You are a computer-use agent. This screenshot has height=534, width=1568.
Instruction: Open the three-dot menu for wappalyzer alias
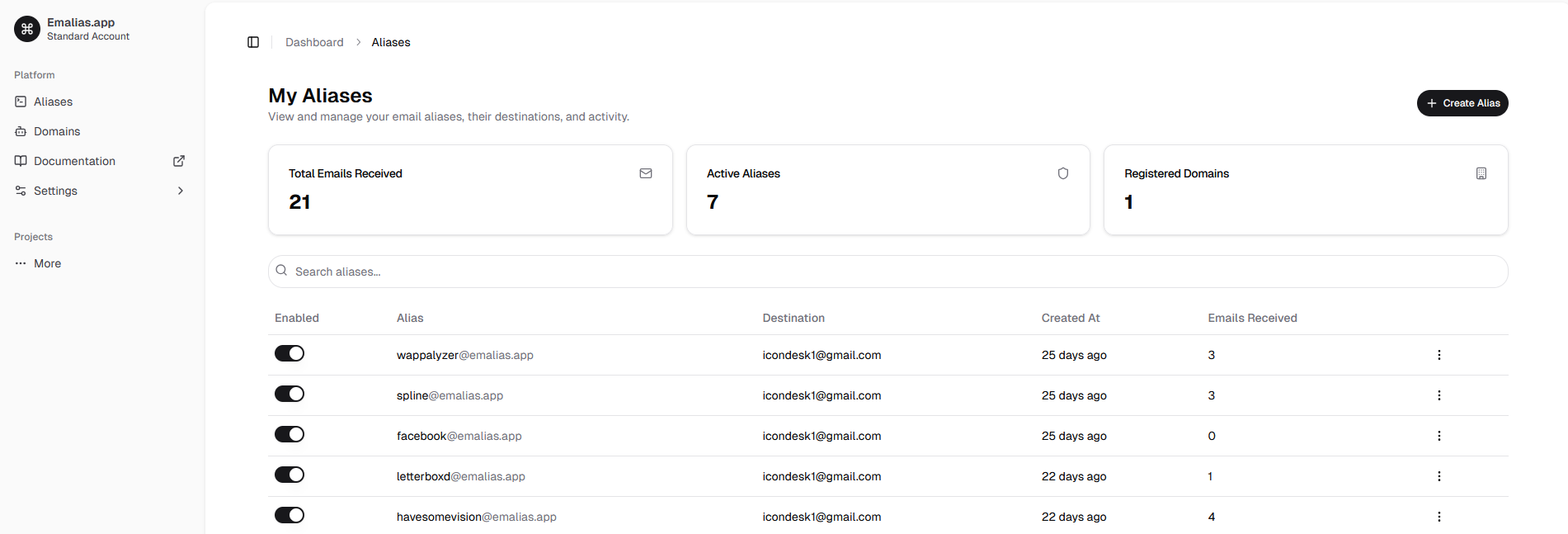click(1439, 355)
